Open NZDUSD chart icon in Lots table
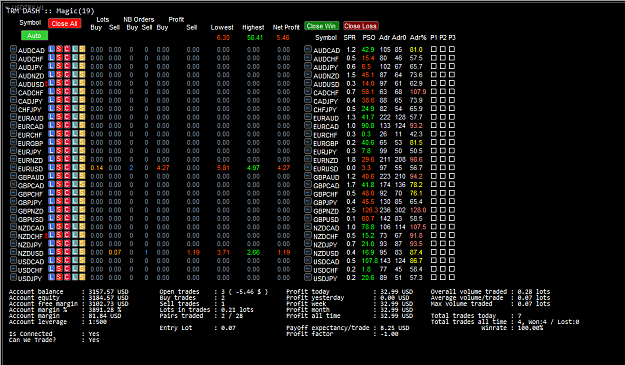This screenshot has height=365, width=625. [x=13, y=252]
